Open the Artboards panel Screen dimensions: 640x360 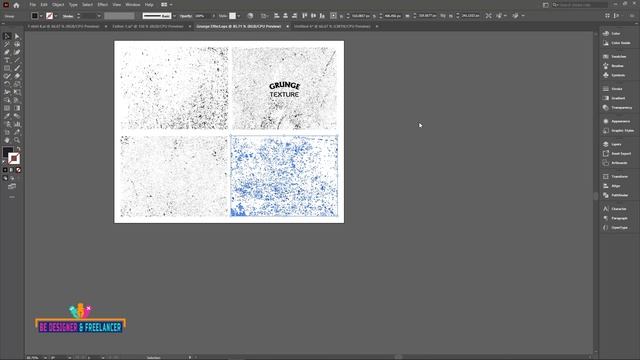(x=616, y=163)
